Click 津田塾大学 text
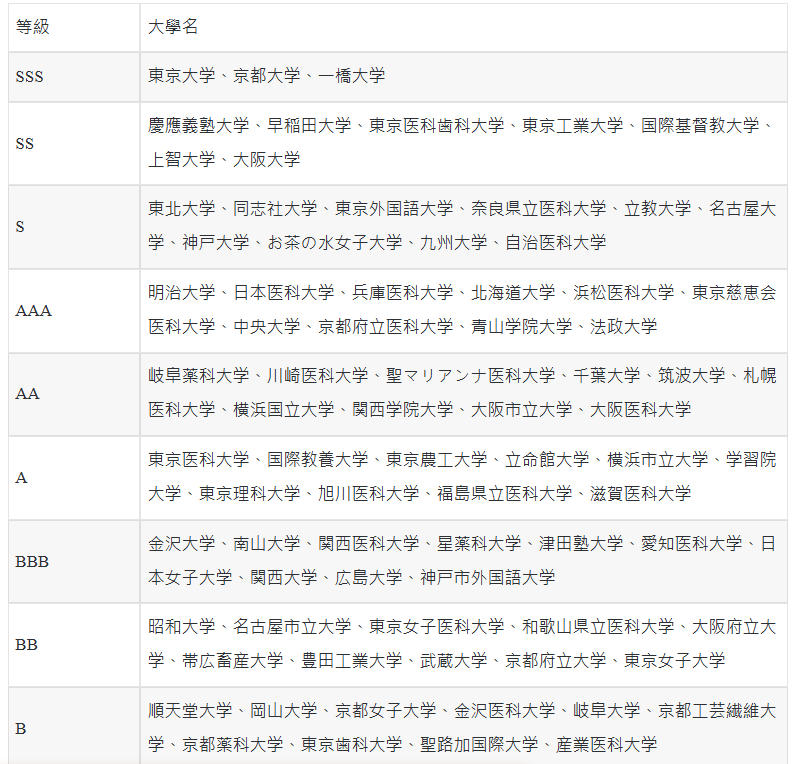 click(x=581, y=543)
